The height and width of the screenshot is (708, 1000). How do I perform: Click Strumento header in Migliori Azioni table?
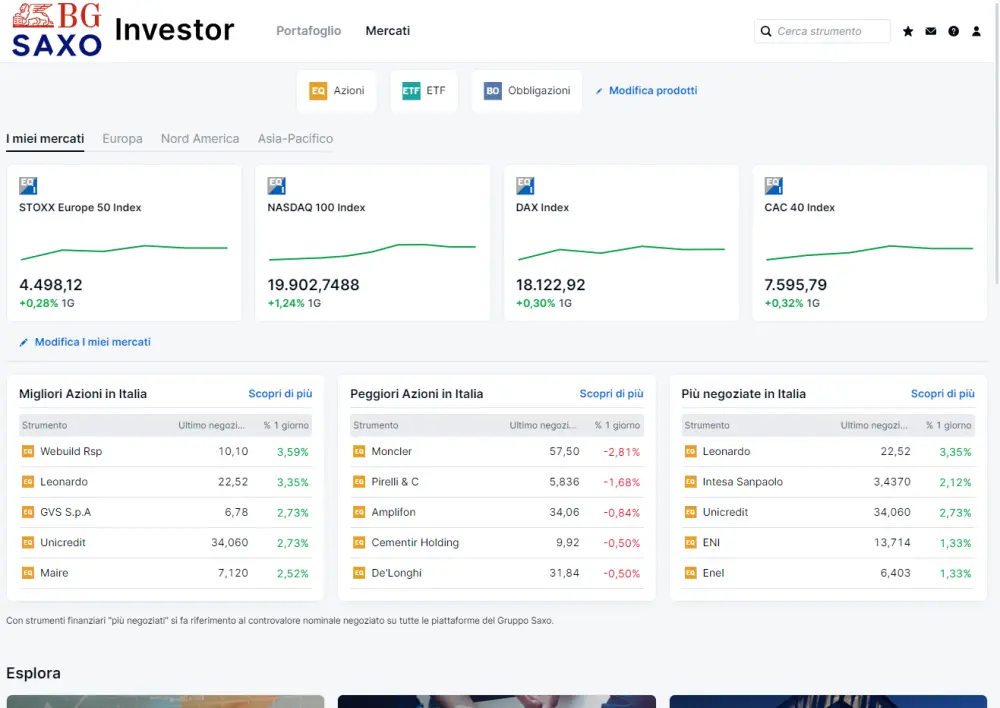tap(45, 425)
